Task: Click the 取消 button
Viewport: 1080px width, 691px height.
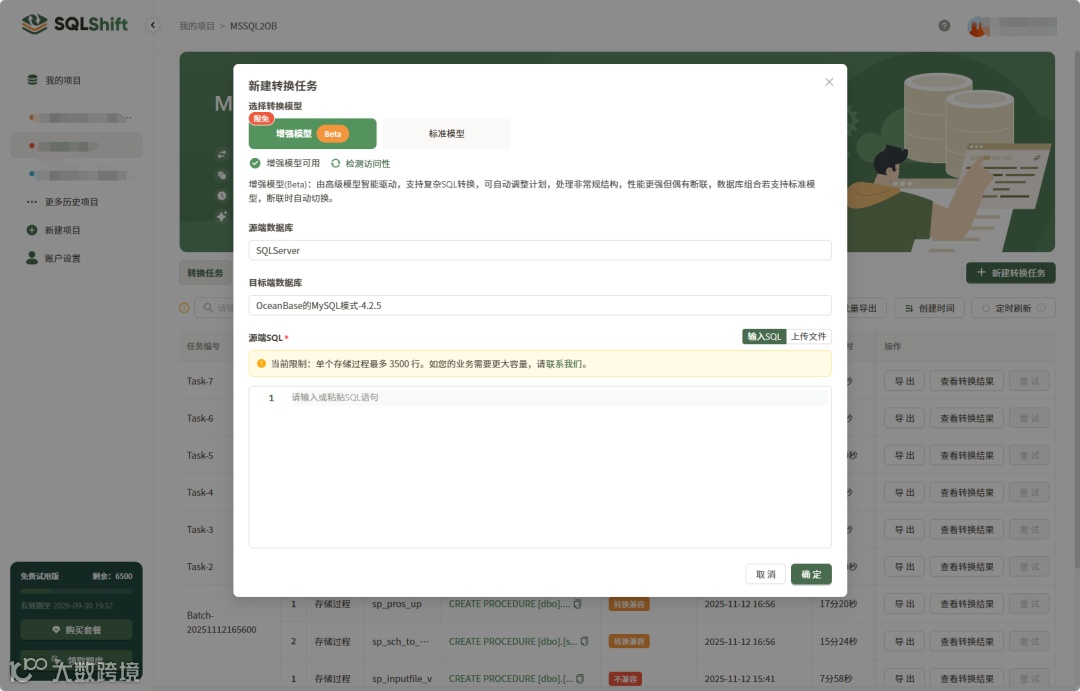Action: [x=765, y=574]
